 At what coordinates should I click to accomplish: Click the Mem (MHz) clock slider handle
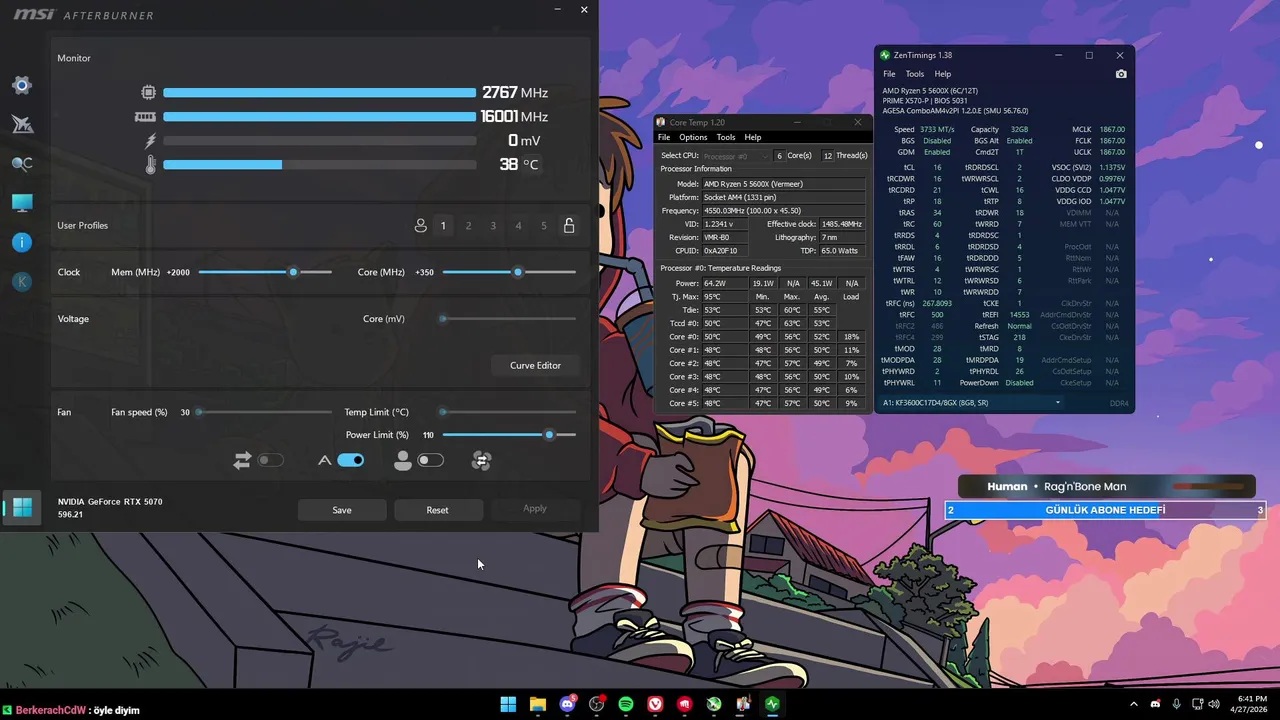point(293,272)
